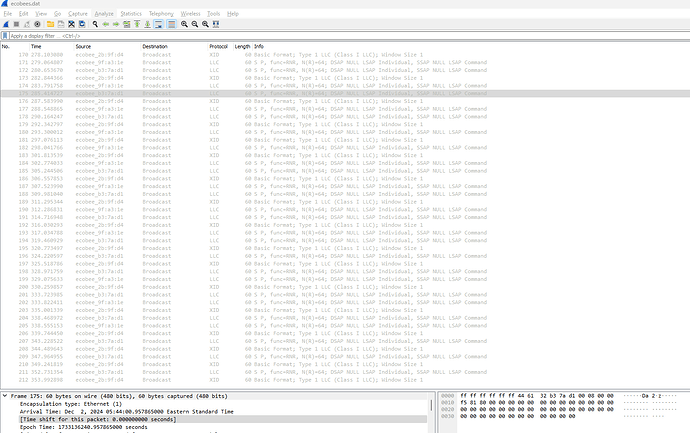690x433 pixels.
Task: Collapse the Frame 175 details tree
Action: pos(5,396)
